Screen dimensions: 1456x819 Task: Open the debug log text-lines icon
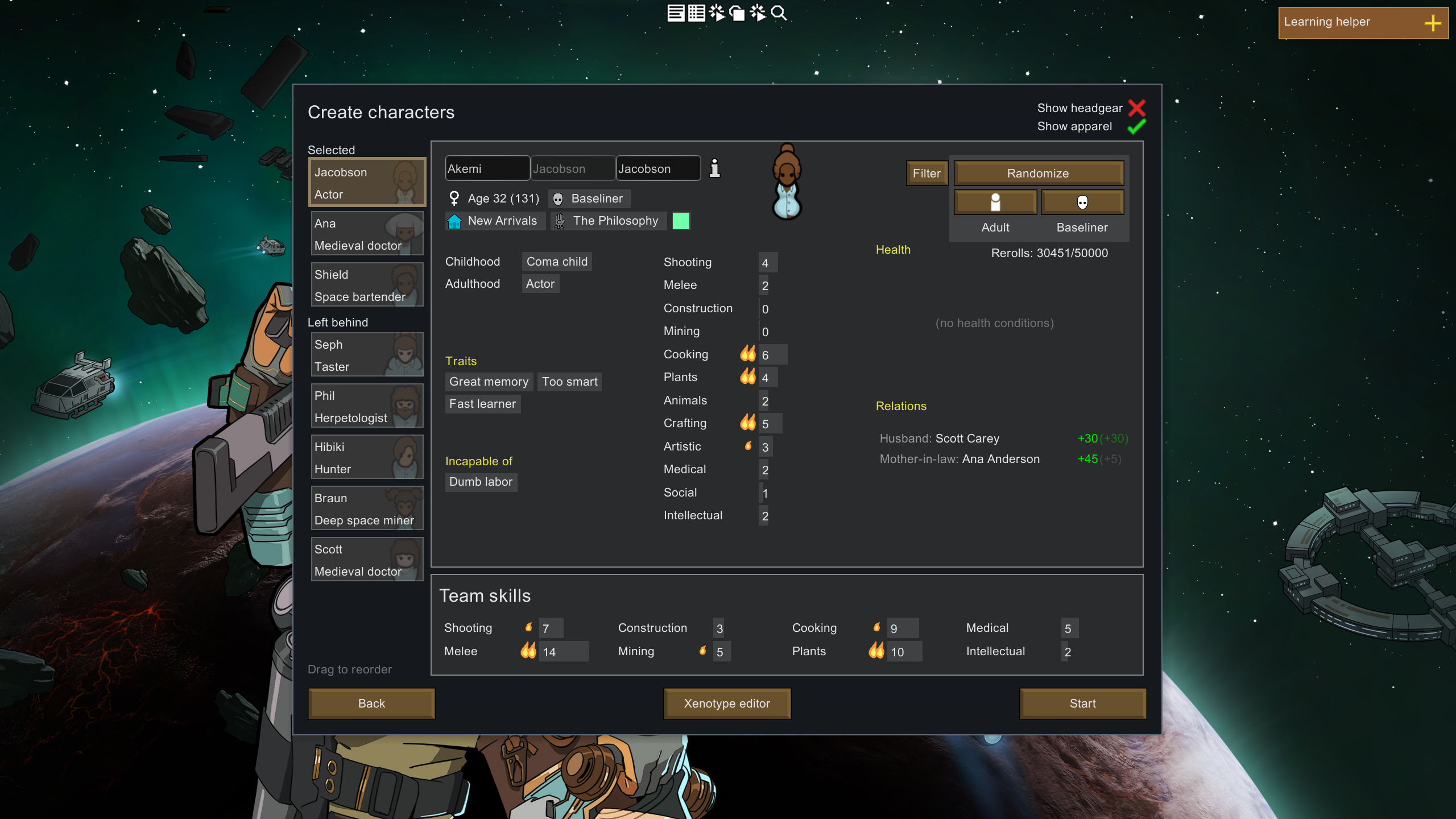click(676, 13)
